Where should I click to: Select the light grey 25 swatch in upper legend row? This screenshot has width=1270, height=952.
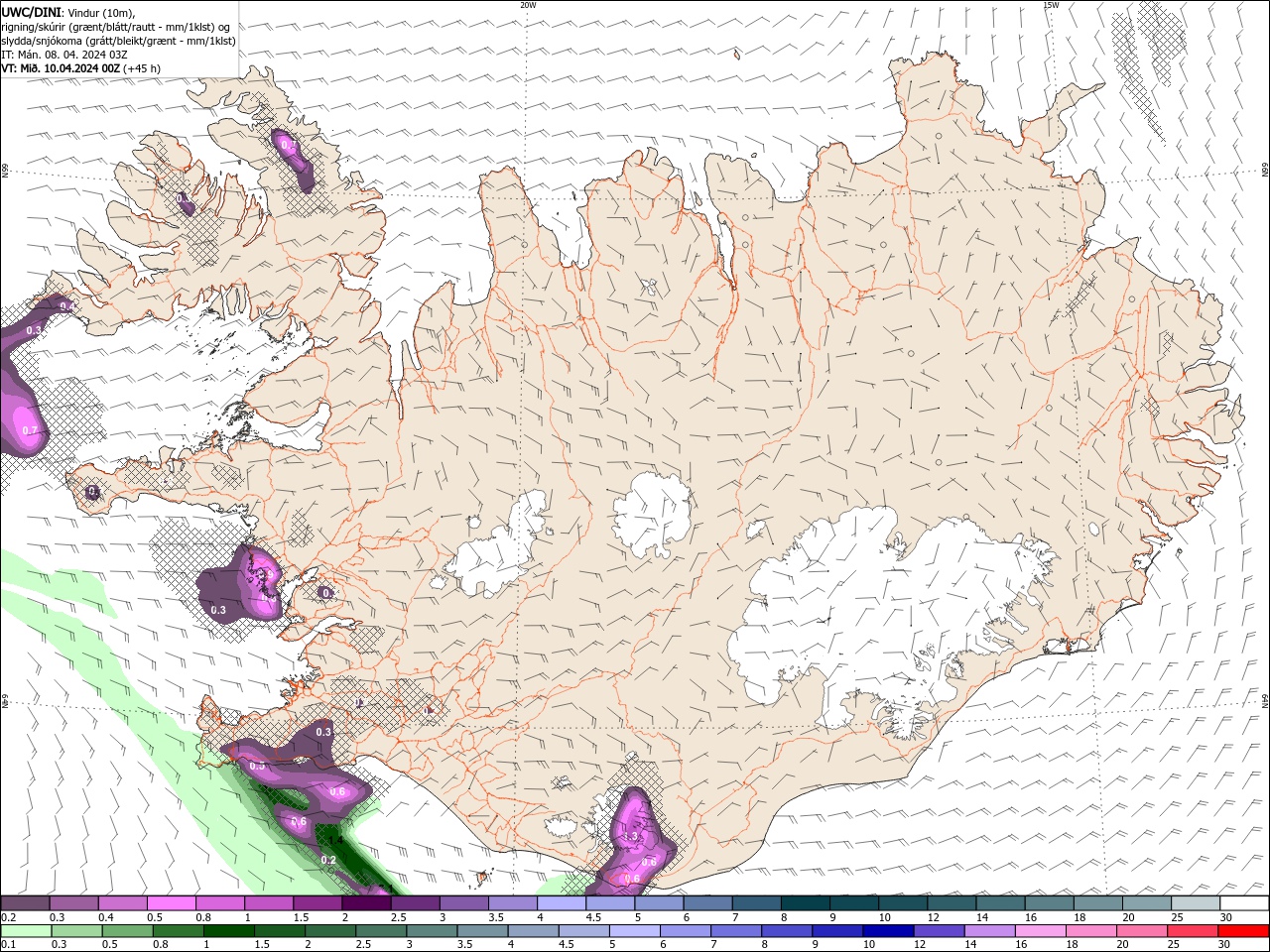point(1196,903)
